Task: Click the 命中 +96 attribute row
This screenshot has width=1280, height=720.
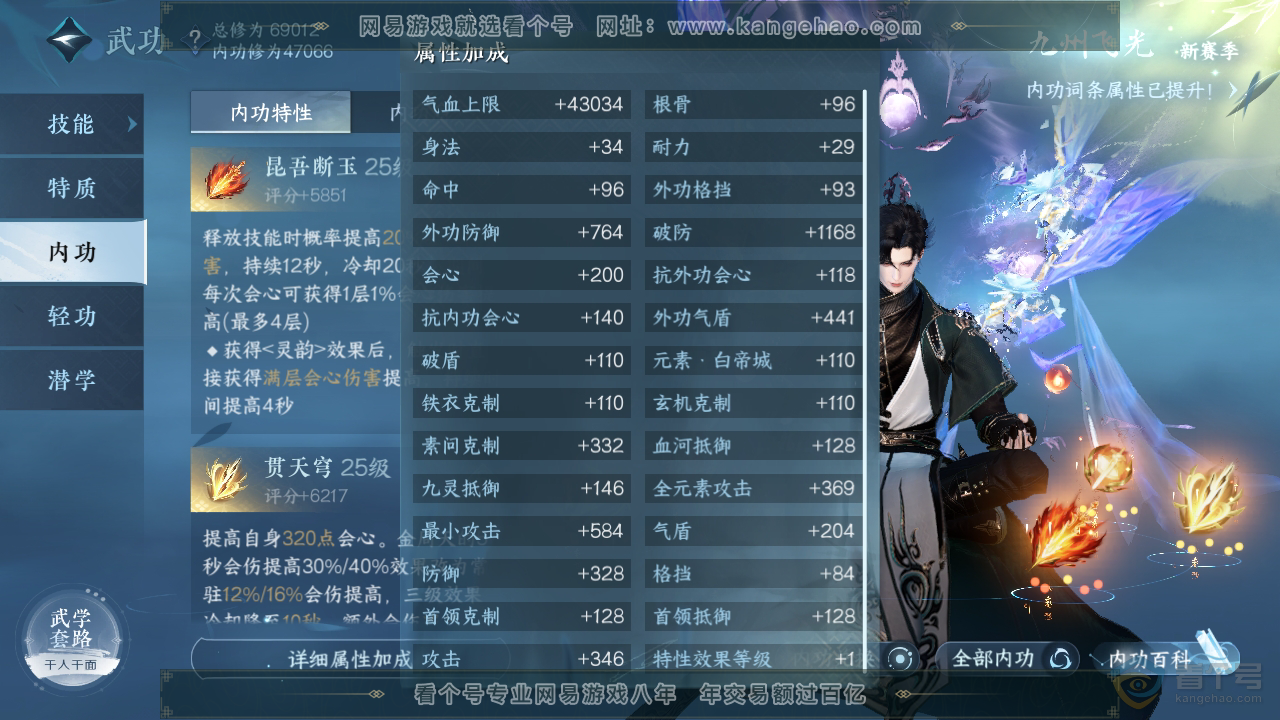Action: tap(522, 189)
